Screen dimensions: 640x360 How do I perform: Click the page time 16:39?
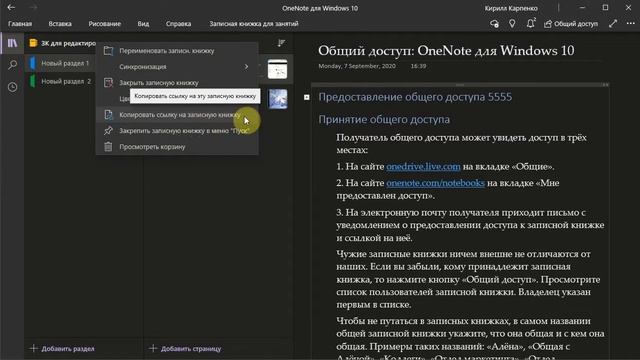point(418,66)
